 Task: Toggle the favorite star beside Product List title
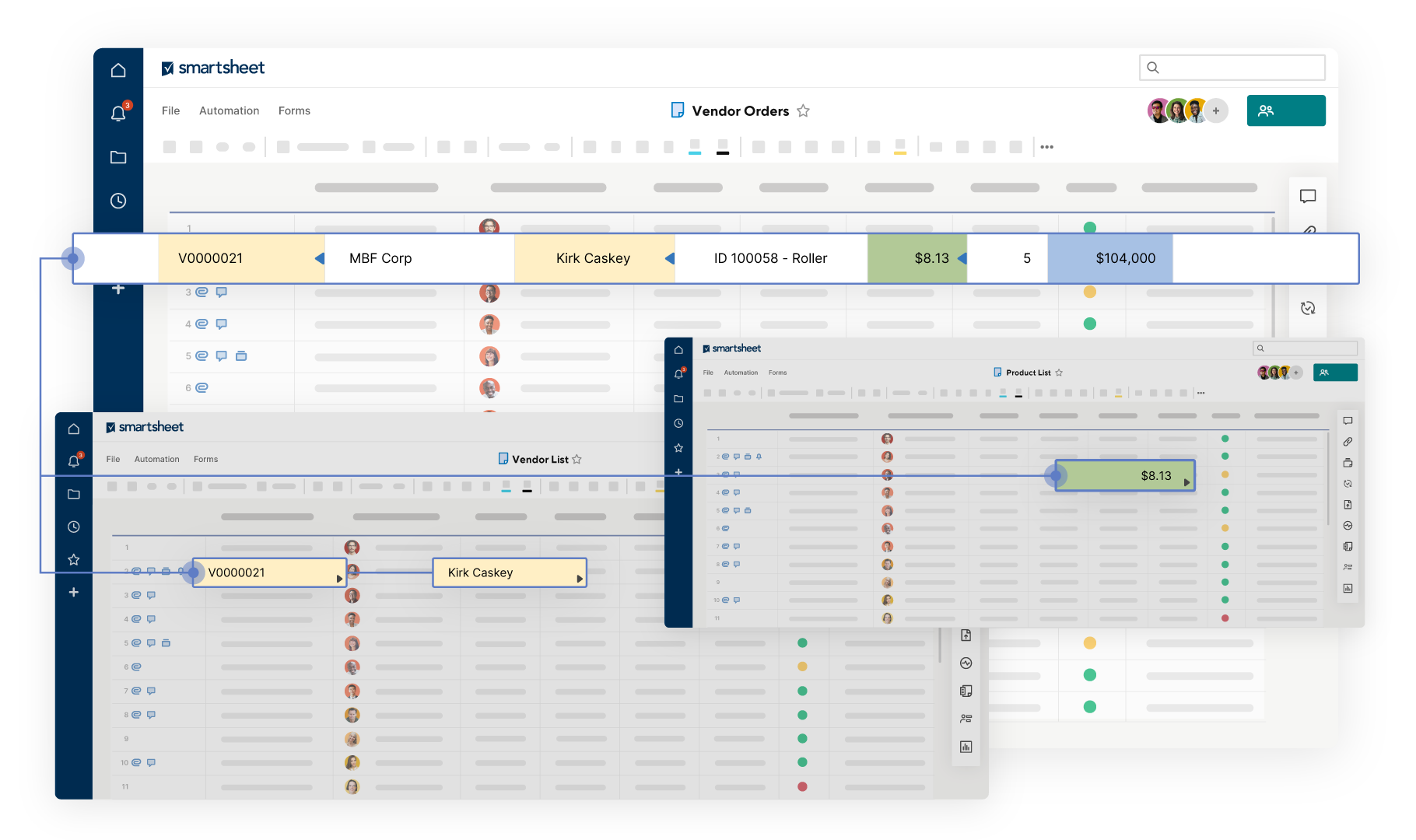tap(1059, 373)
